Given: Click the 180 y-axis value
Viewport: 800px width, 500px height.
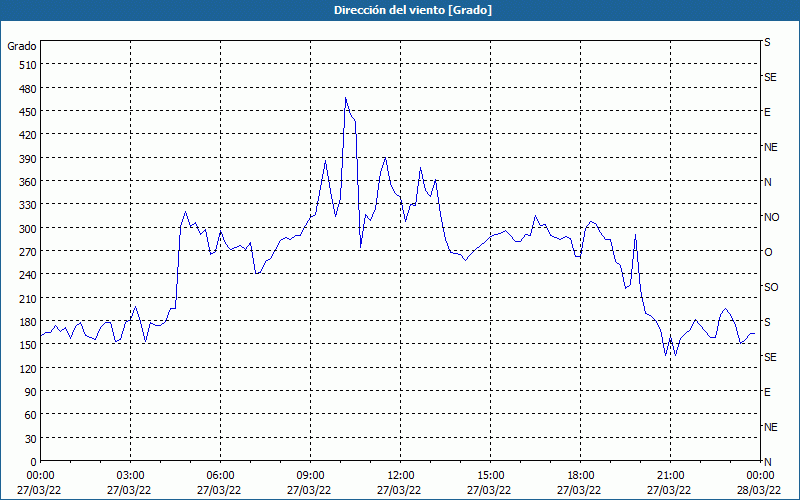Looking at the screenshot, I should coord(28,322).
